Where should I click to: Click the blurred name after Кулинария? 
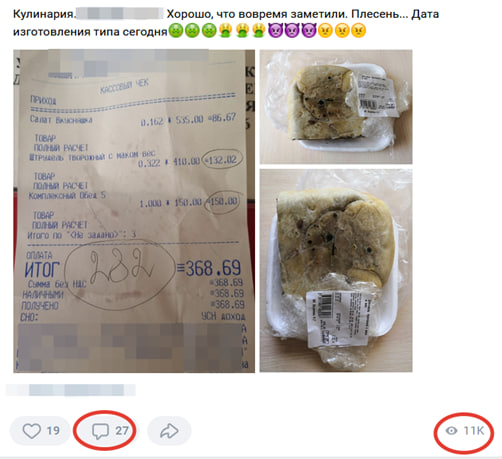pos(119,14)
